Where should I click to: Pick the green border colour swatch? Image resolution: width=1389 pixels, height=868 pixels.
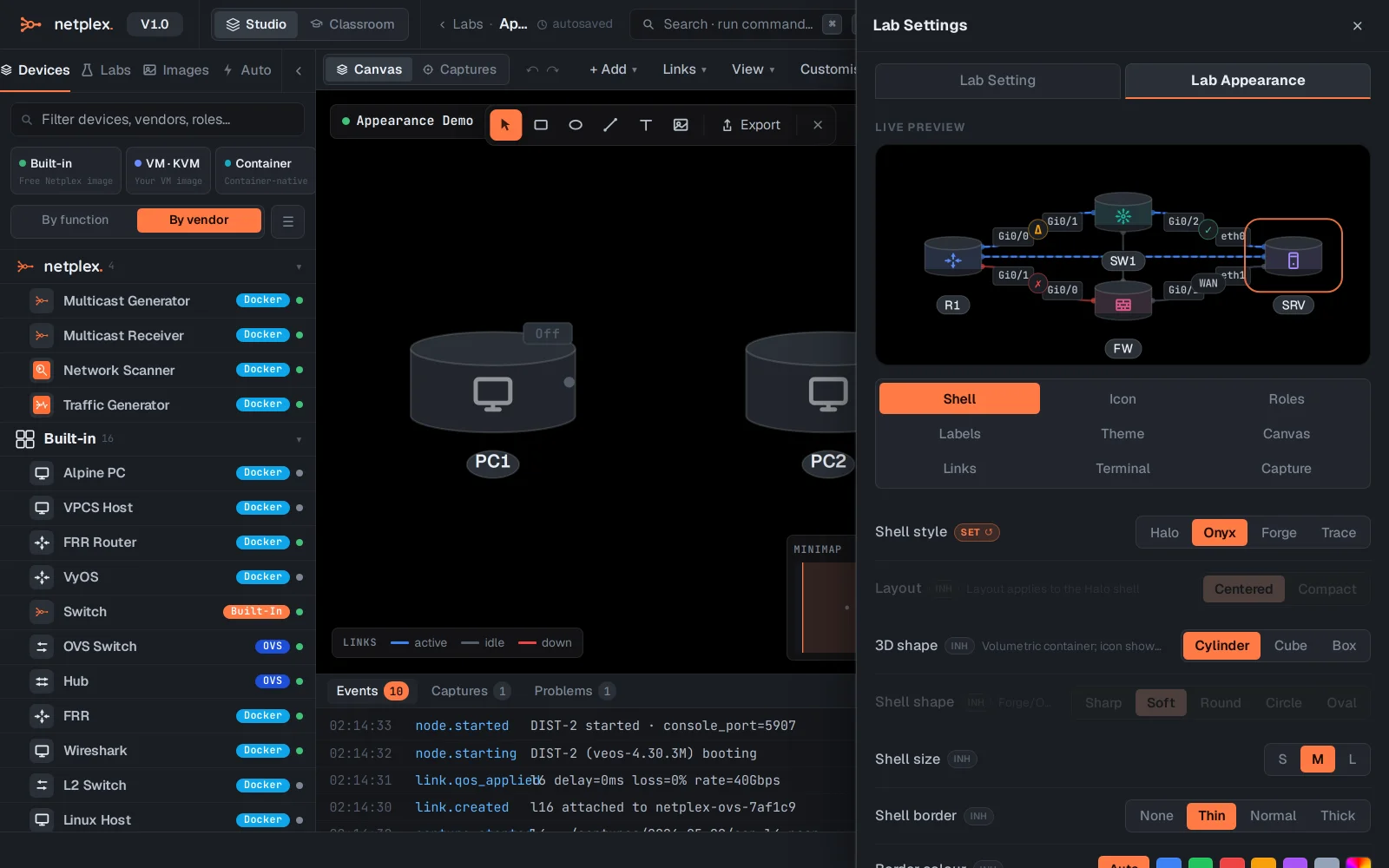(1201, 863)
